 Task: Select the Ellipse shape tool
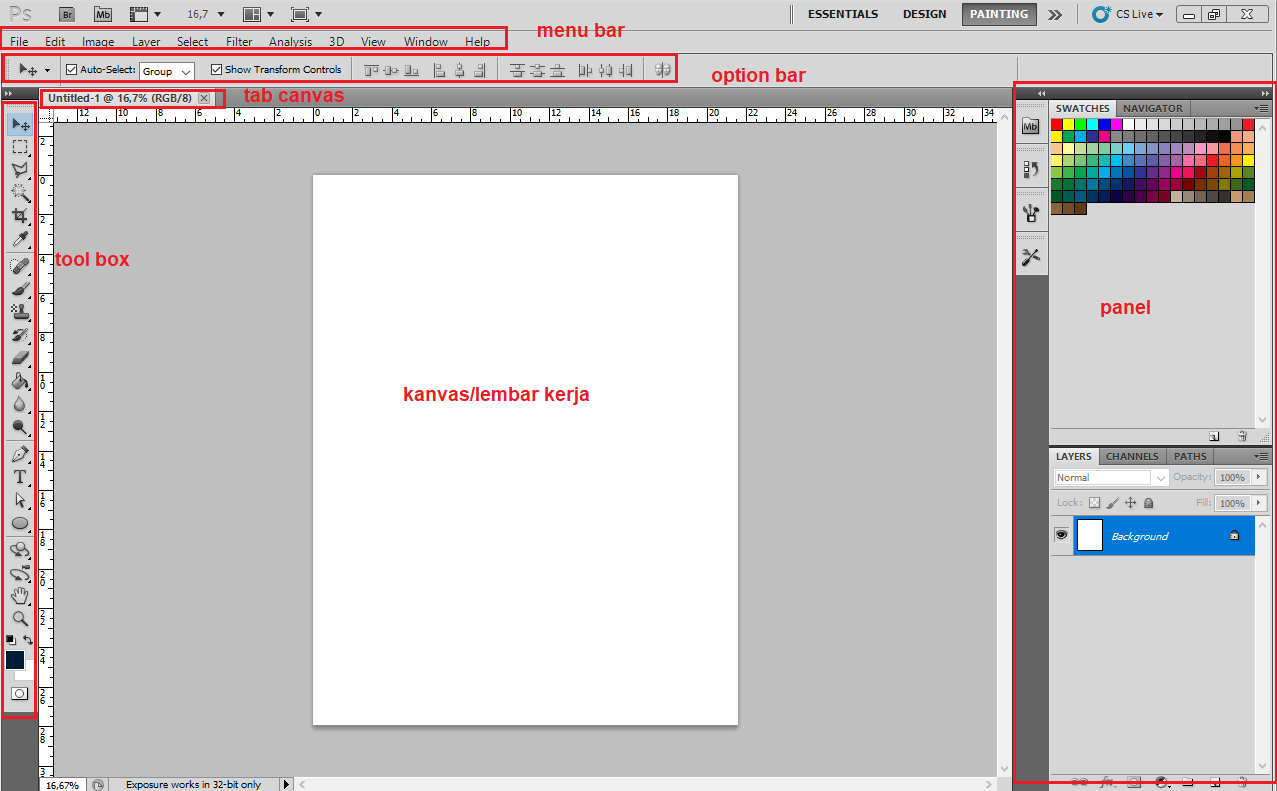20,523
